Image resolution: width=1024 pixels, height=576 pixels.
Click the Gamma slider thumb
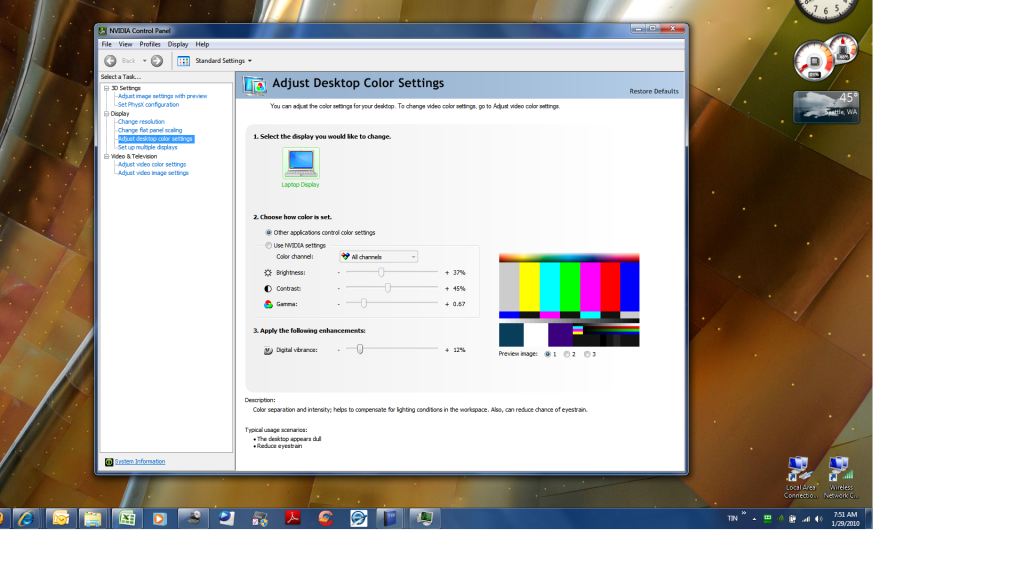(364, 304)
